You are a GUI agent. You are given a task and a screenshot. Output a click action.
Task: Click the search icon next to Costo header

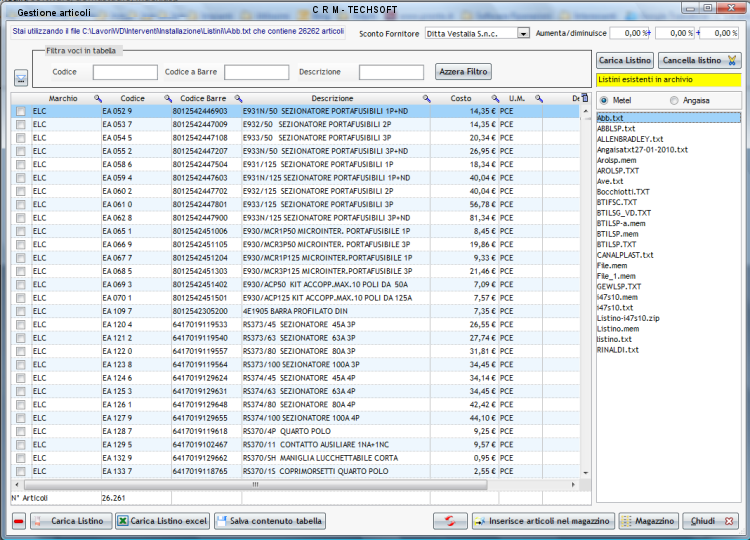tap(496, 99)
